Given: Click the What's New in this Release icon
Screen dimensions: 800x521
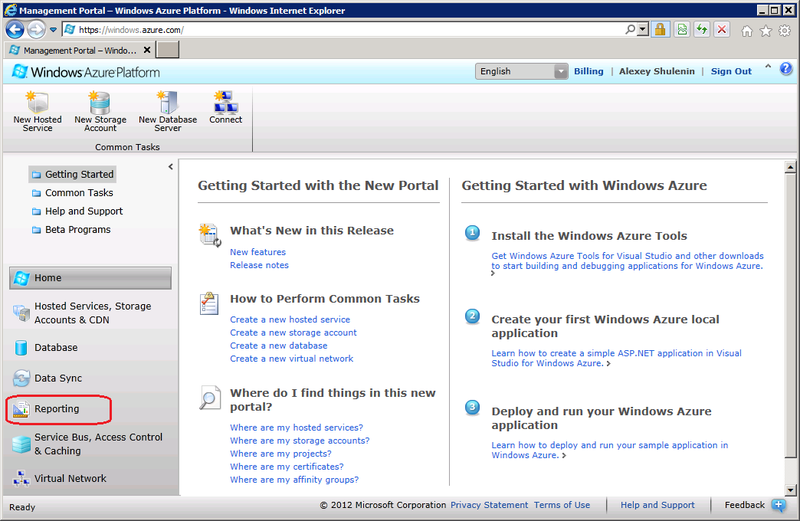Looking at the screenshot, I should coord(210,235).
